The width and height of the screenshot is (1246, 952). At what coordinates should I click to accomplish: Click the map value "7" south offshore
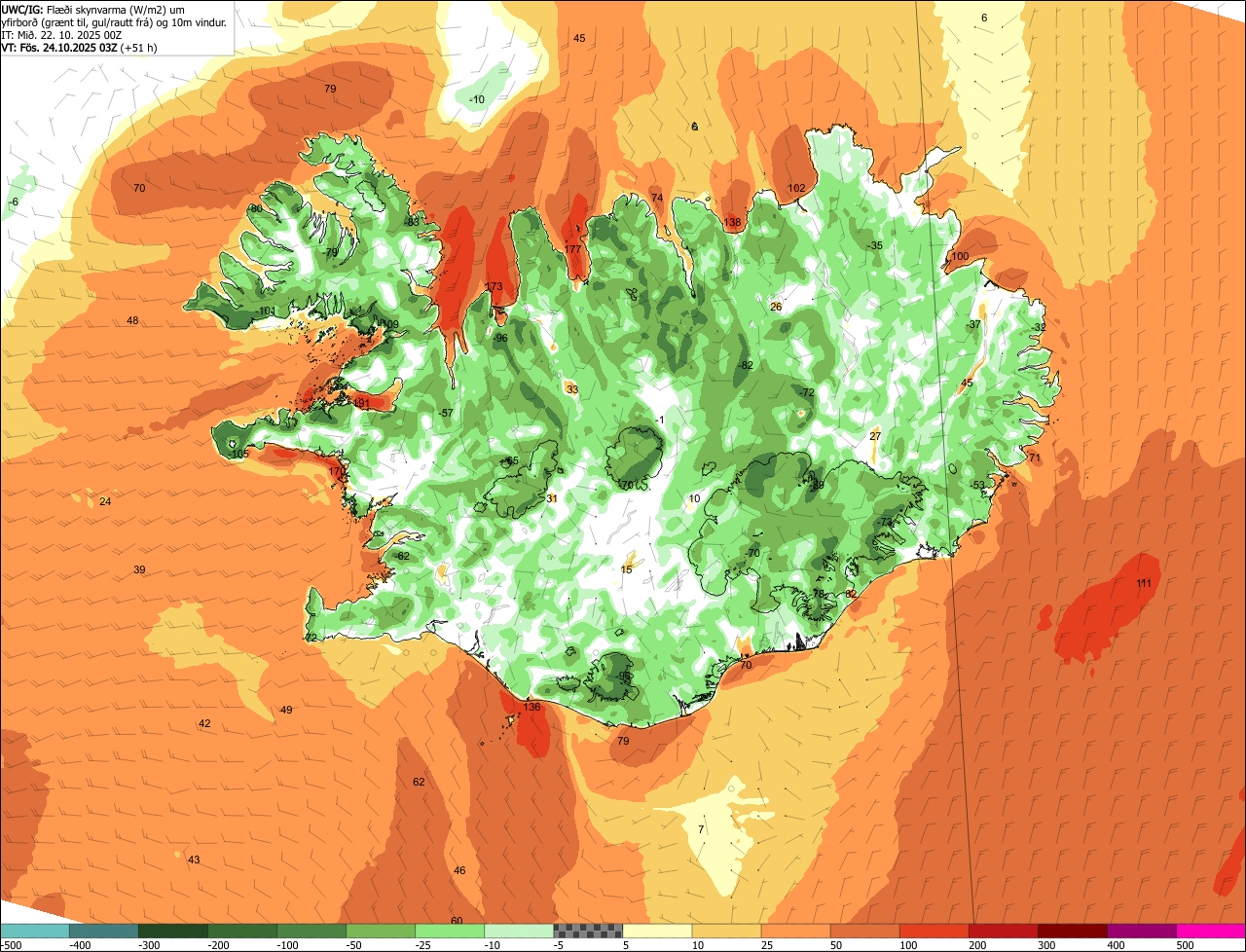pos(701,829)
